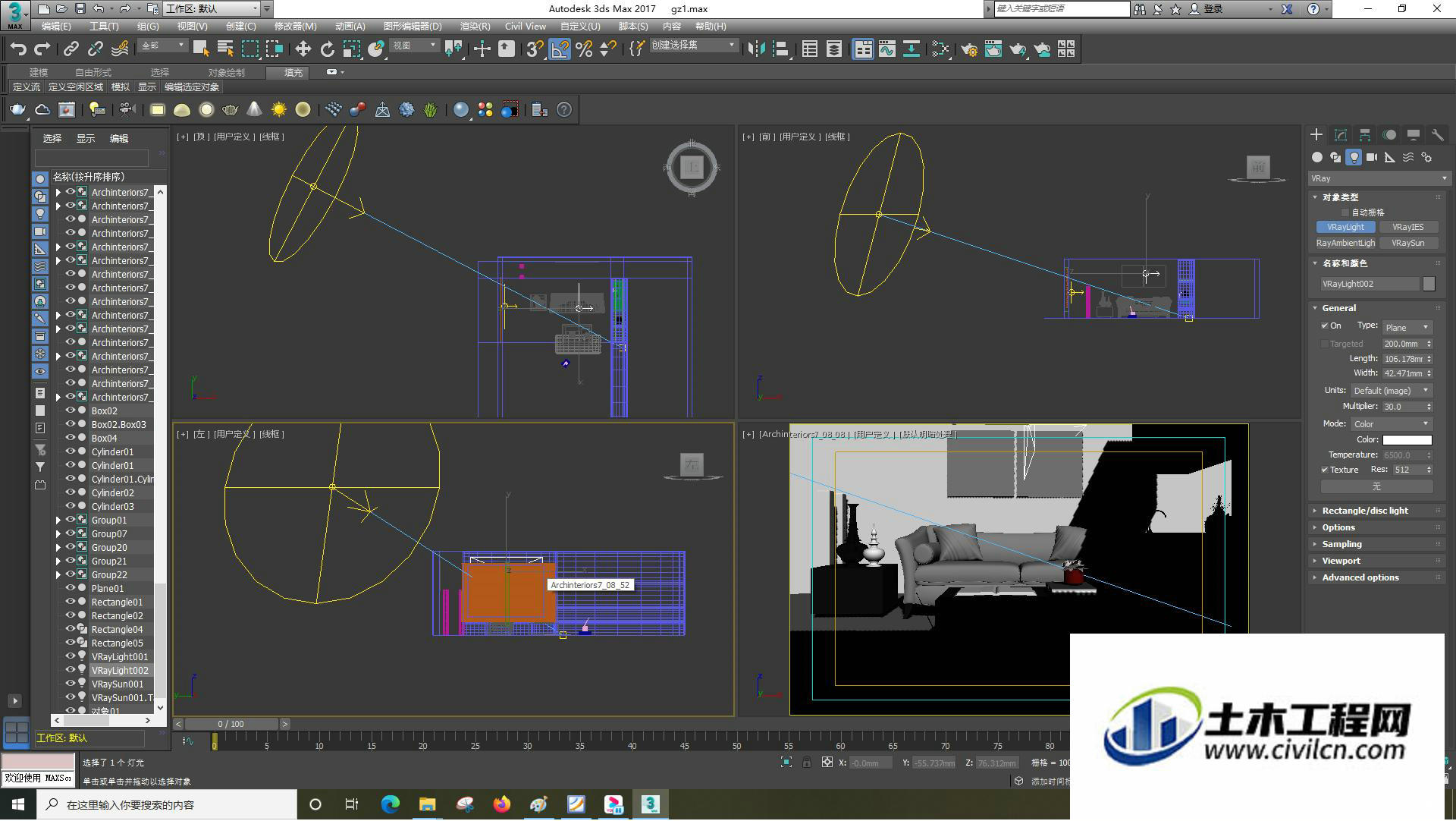Click the object color swatch beside VRayLight002 name

(1429, 284)
